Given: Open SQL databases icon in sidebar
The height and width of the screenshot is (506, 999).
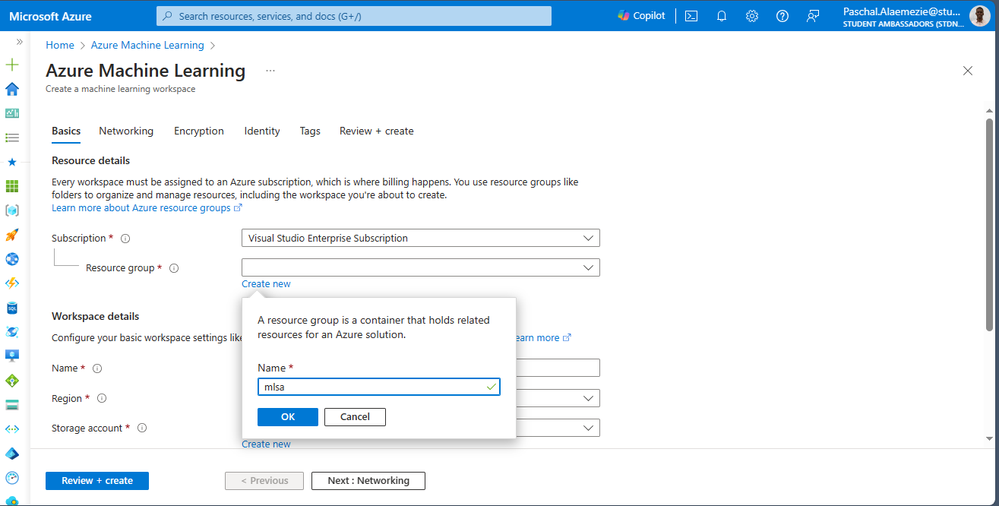Looking at the screenshot, I should (x=11, y=308).
